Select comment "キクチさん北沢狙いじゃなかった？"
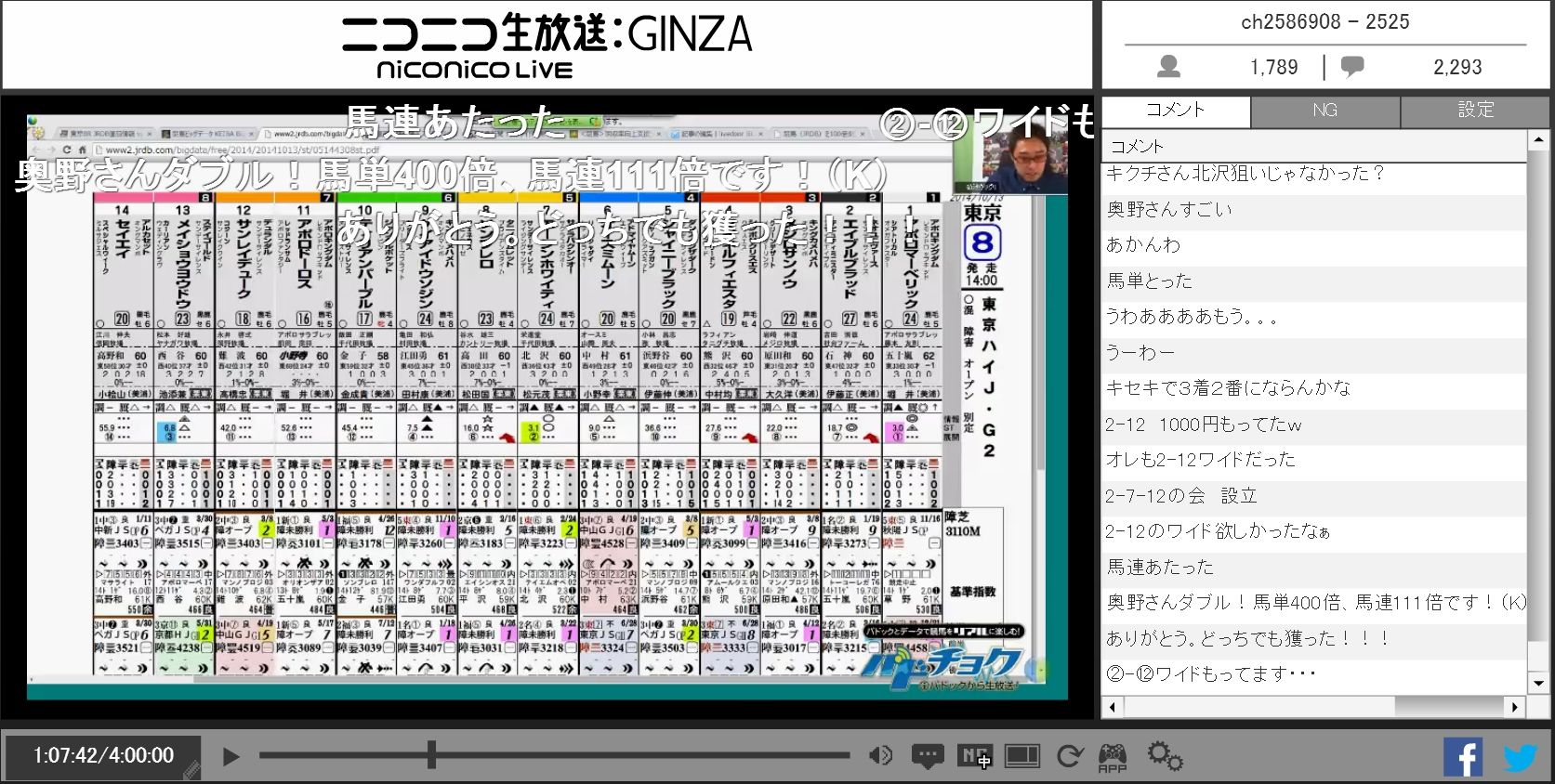Image resolution: width=1555 pixels, height=784 pixels. pos(1314,174)
